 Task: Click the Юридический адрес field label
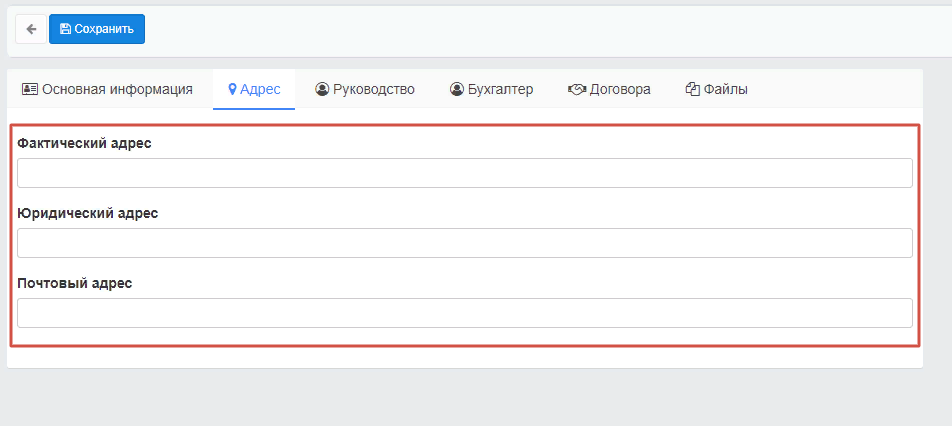(x=88, y=214)
